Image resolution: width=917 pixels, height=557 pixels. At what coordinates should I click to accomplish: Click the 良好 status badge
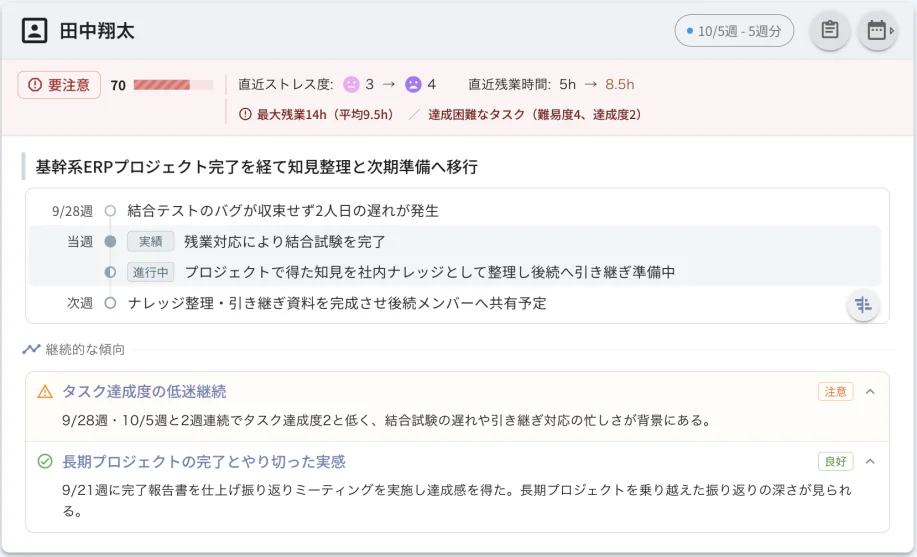(x=835, y=462)
